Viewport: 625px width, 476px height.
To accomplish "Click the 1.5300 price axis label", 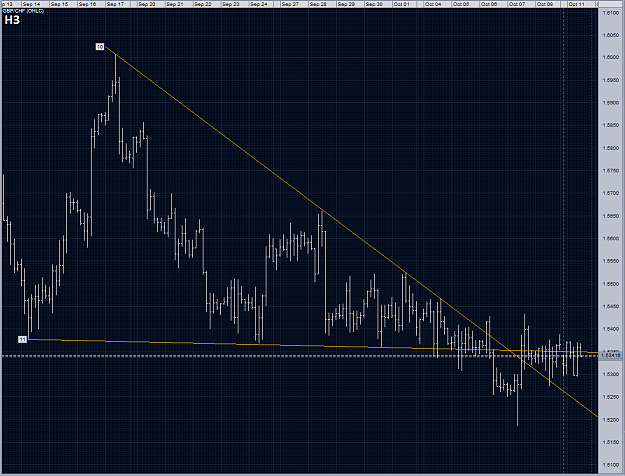I will [x=610, y=374].
